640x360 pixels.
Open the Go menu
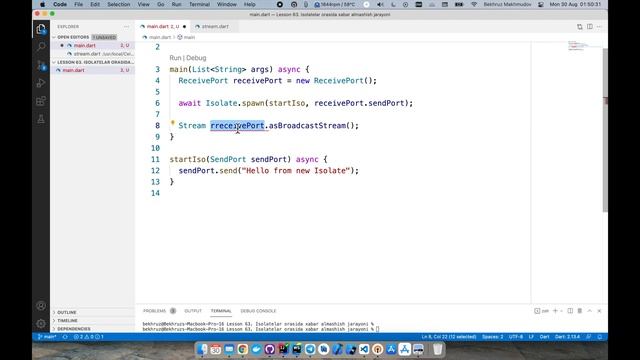click(160, 4)
